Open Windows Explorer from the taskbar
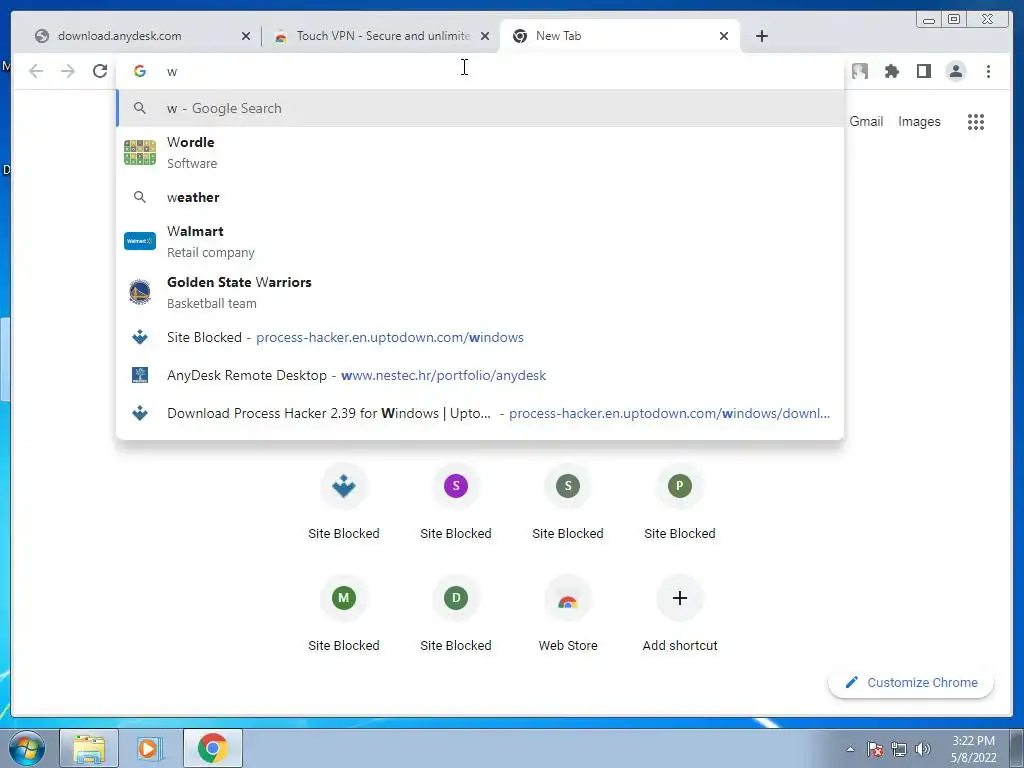Viewport: 1024px width, 768px height. [x=89, y=748]
